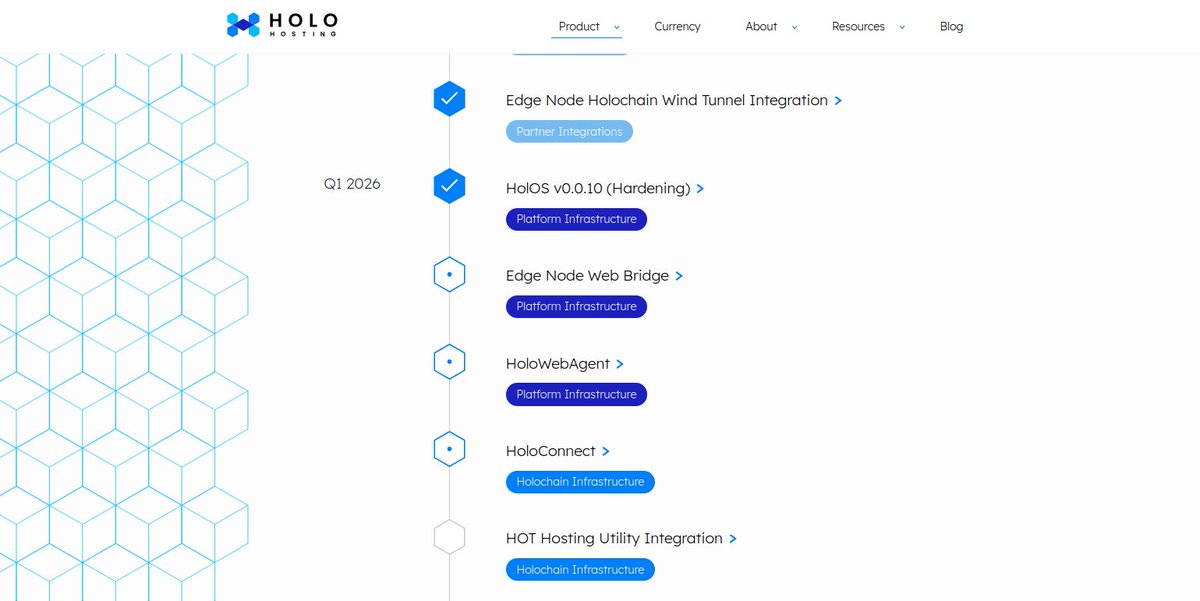
Task: Click the Q1 2026 timeline label
Action: (x=352, y=184)
